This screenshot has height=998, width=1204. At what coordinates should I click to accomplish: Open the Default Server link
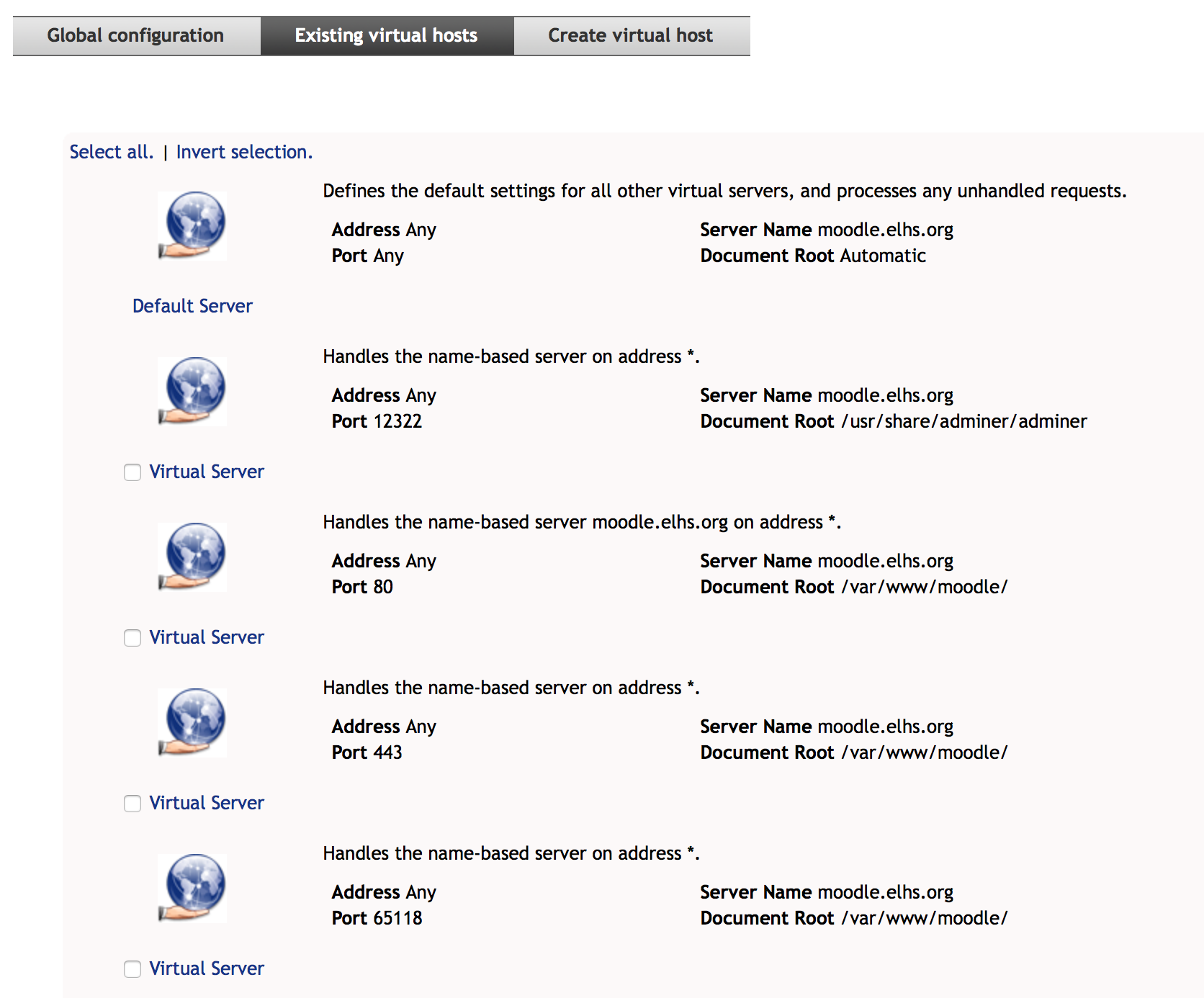(x=192, y=306)
